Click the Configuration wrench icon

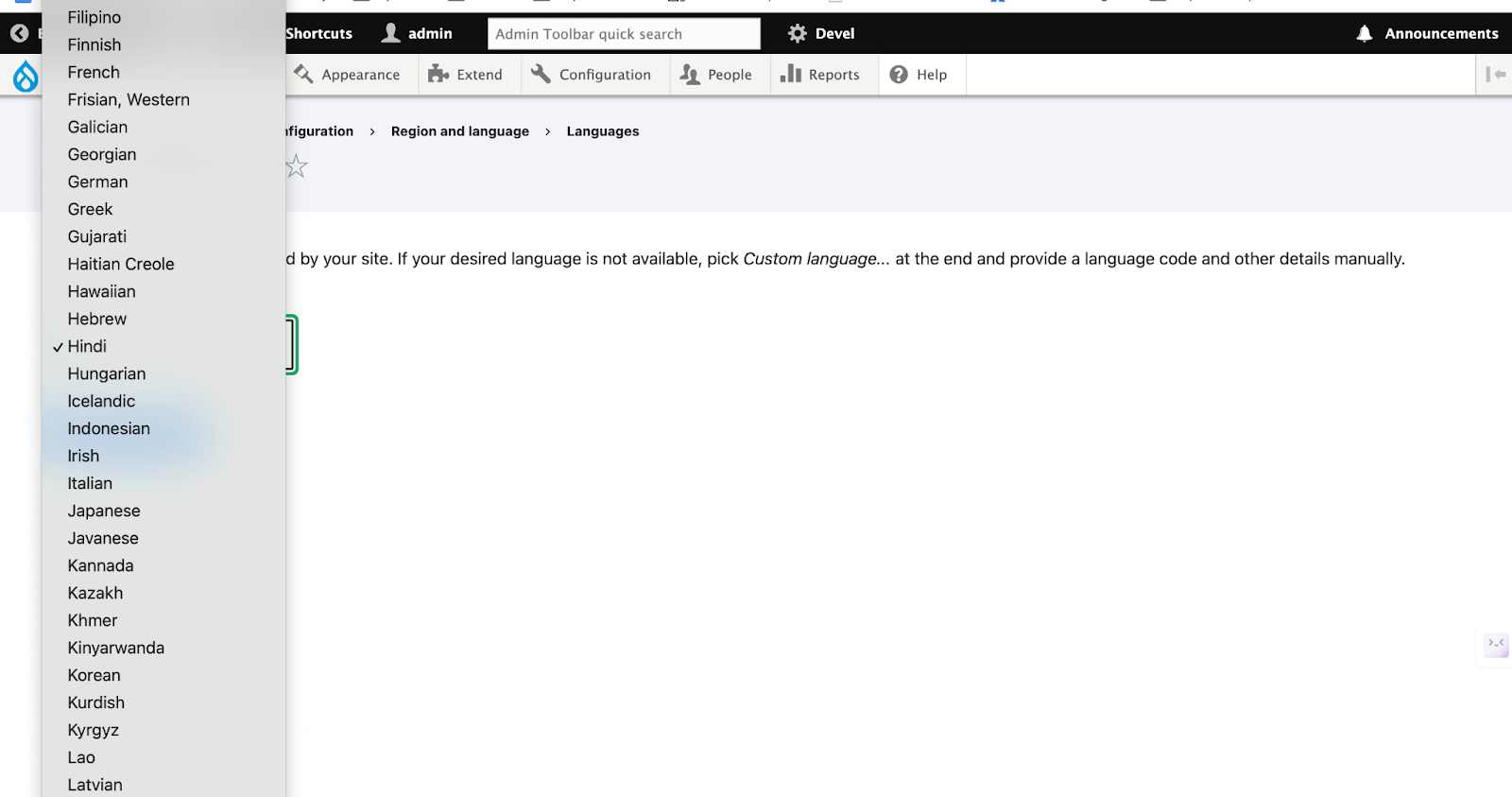[x=541, y=74]
